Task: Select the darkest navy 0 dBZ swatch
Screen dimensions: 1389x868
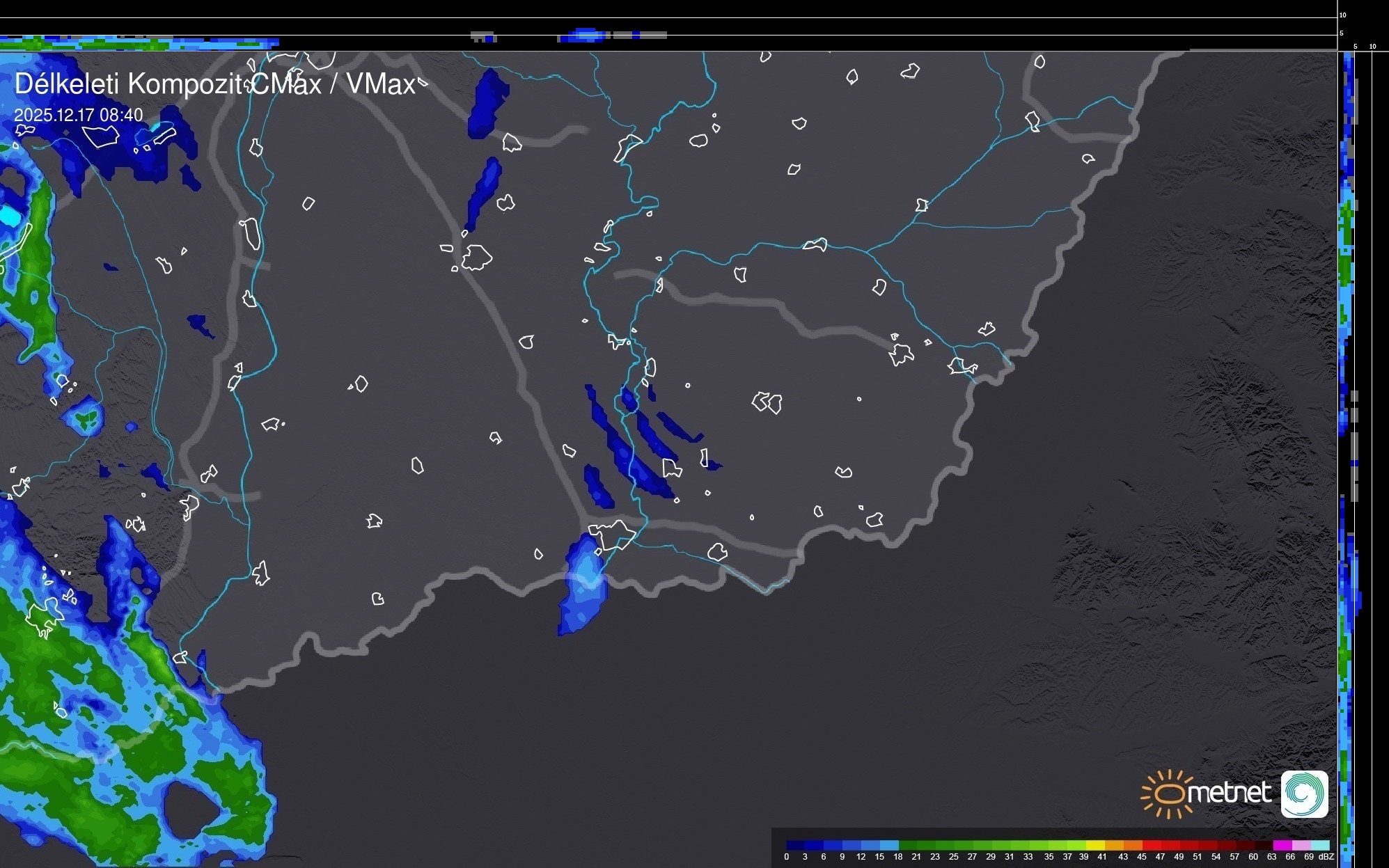Action: click(796, 845)
